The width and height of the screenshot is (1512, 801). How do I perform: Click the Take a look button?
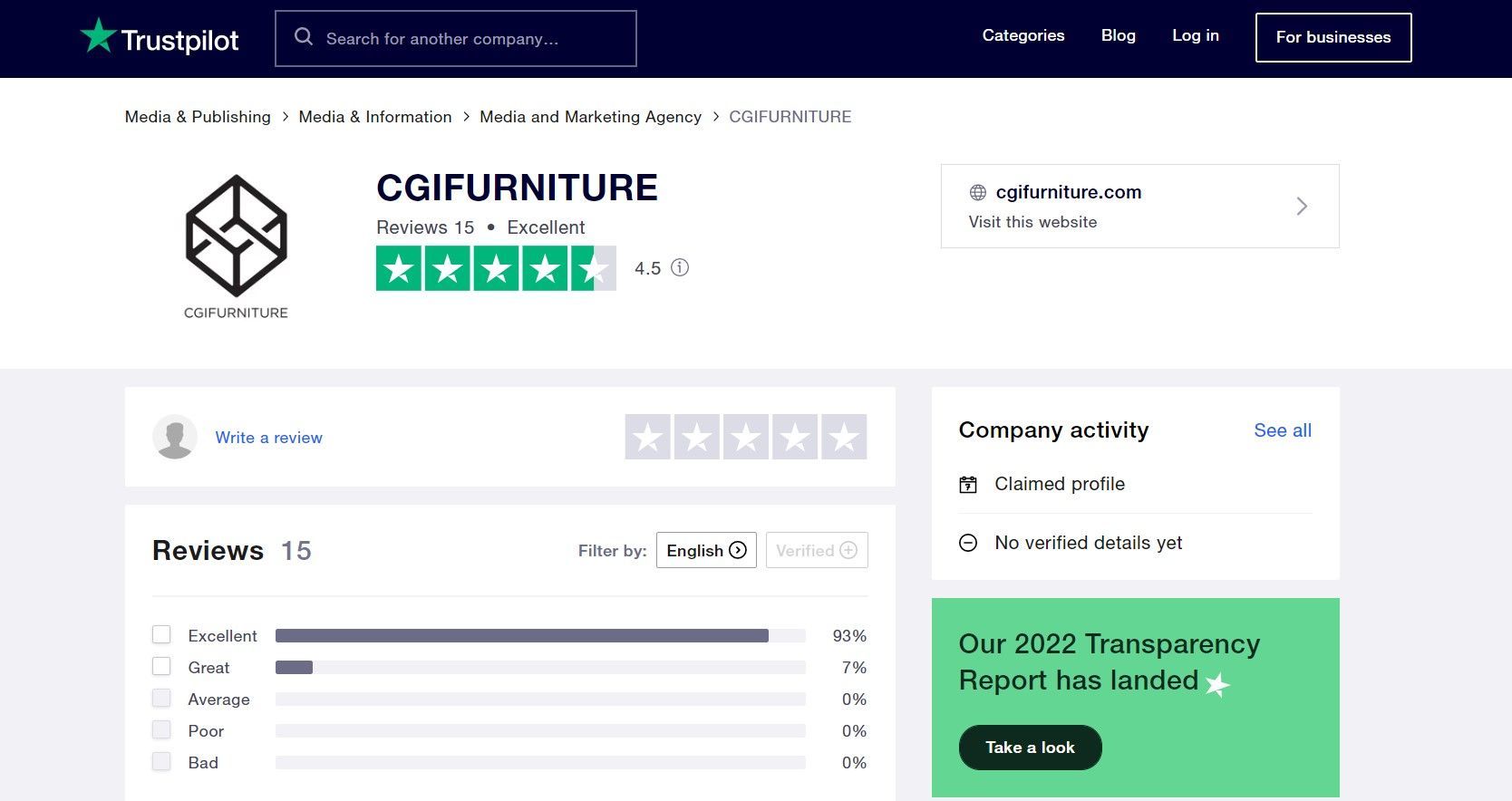click(1029, 747)
